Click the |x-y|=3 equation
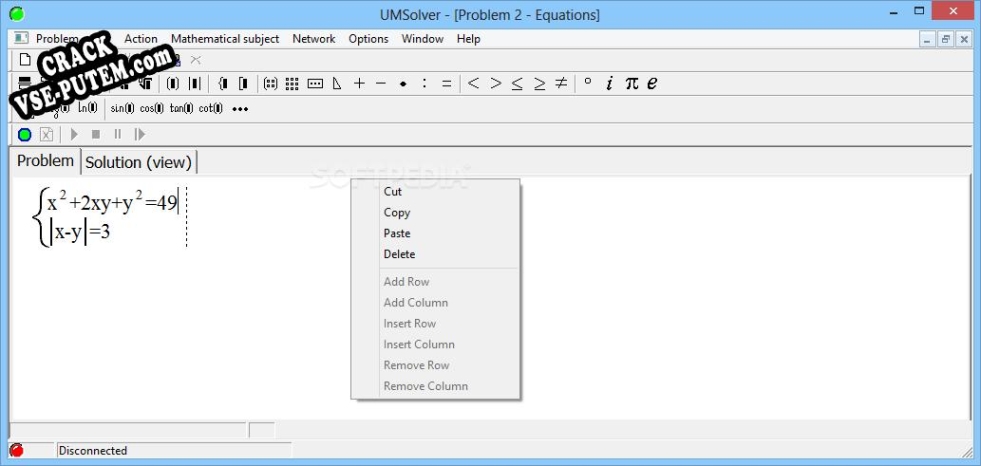981x466 pixels. click(x=80, y=233)
